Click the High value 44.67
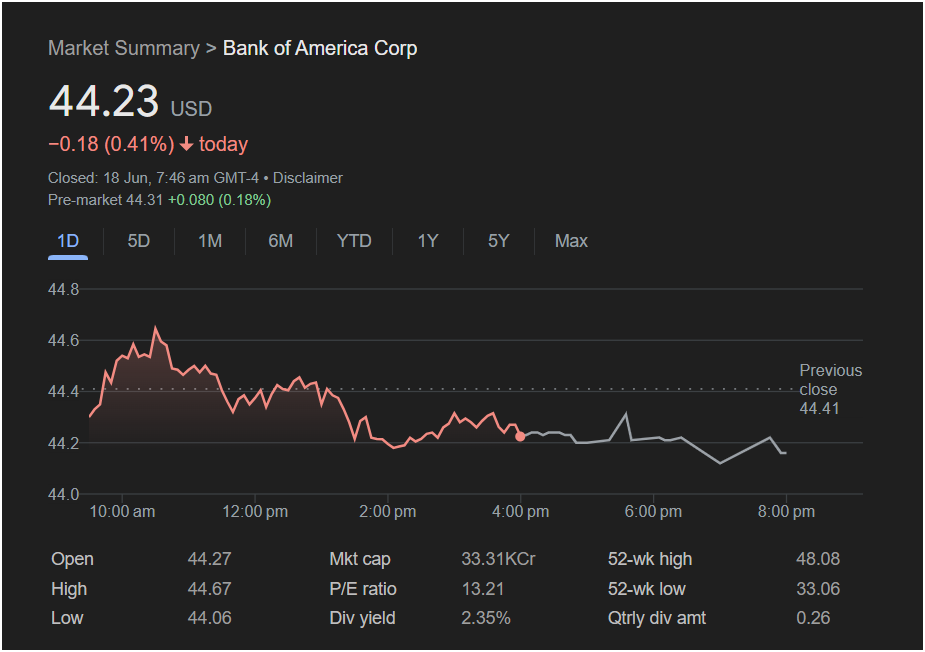Screen dimensions: 925x652 coord(209,589)
